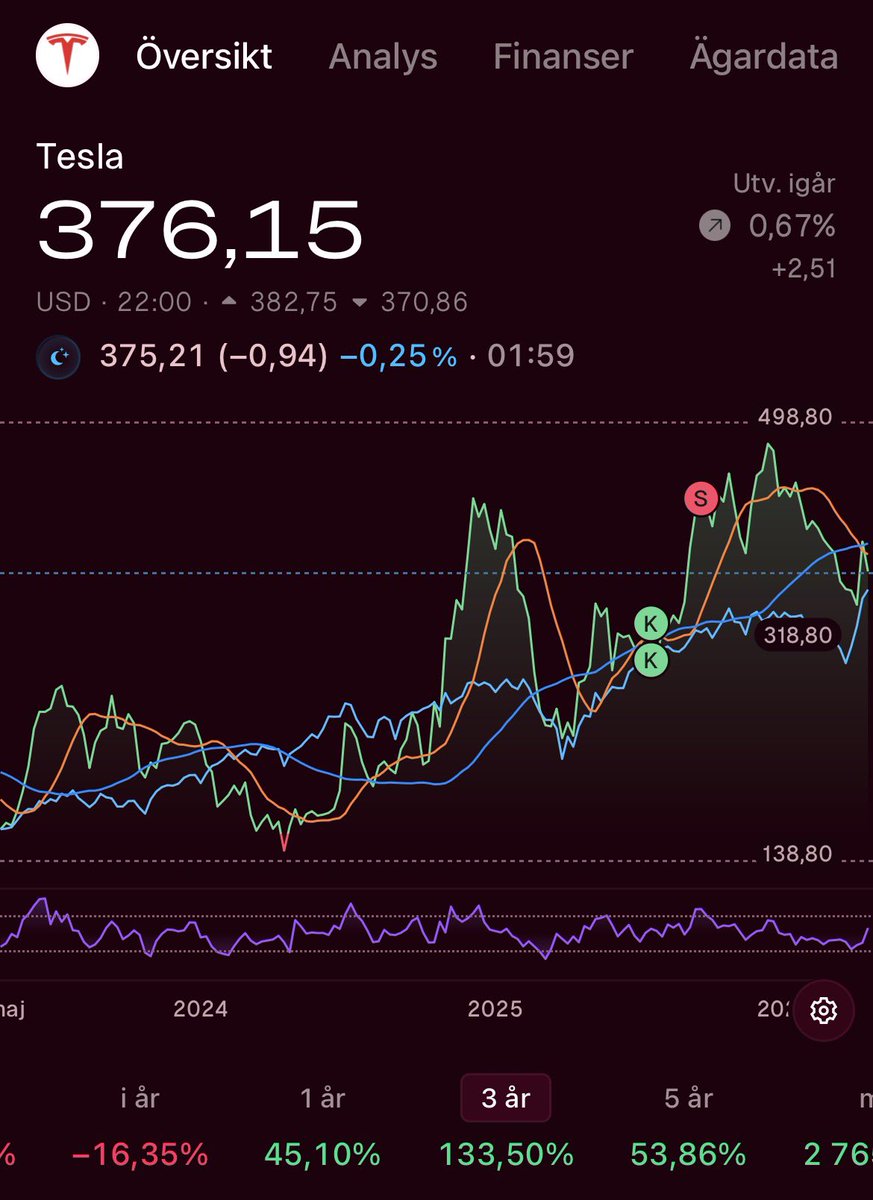Tap the after-hours price 375,21 (−0,94)

pos(213,357)
